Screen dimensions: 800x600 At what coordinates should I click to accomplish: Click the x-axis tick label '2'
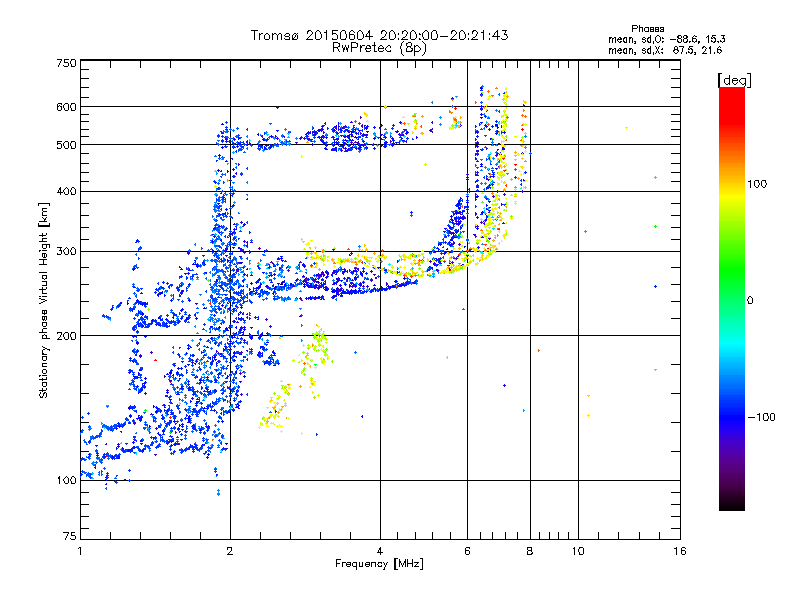(x=230, y=551)
